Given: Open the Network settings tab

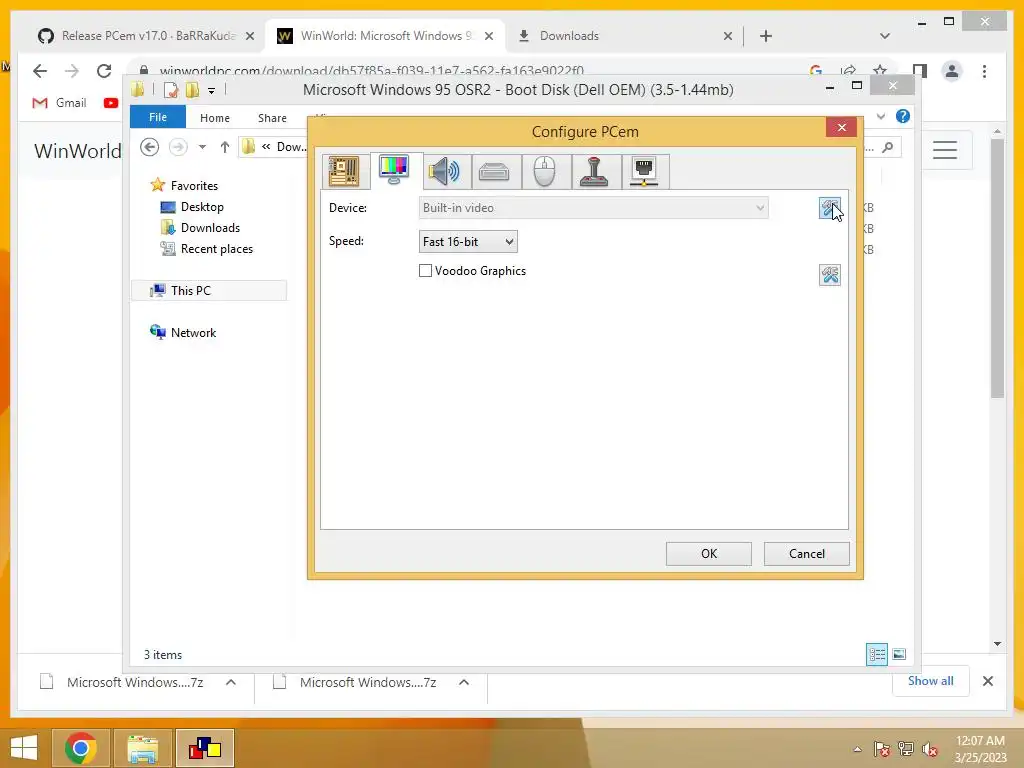Looking at the screenshot, I should pos(645,172).
